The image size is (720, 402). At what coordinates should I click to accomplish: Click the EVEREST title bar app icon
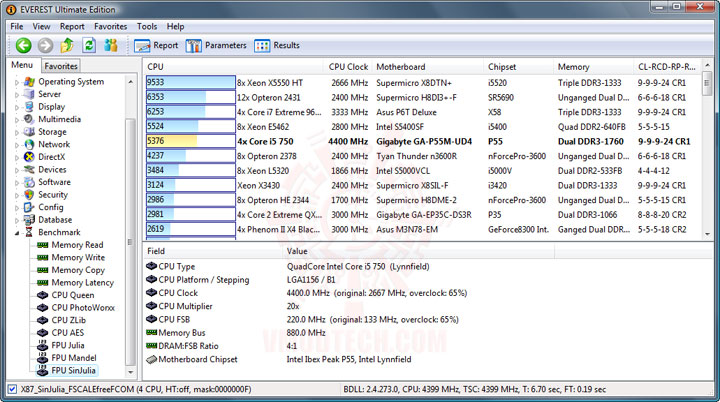[11, 9]
